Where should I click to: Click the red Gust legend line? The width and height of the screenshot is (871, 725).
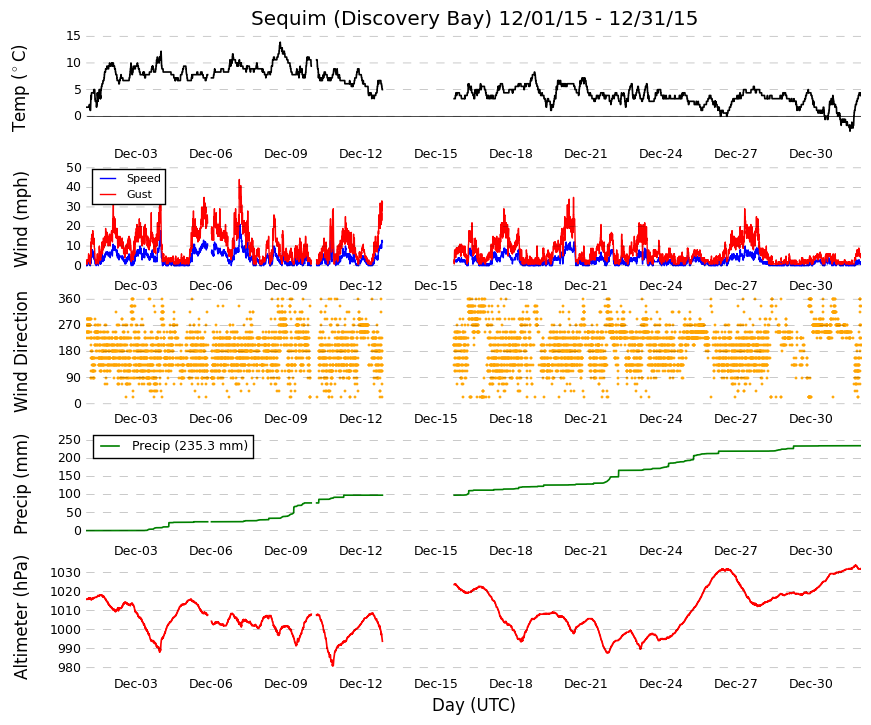pyautogui.click(x=108, y=194)
